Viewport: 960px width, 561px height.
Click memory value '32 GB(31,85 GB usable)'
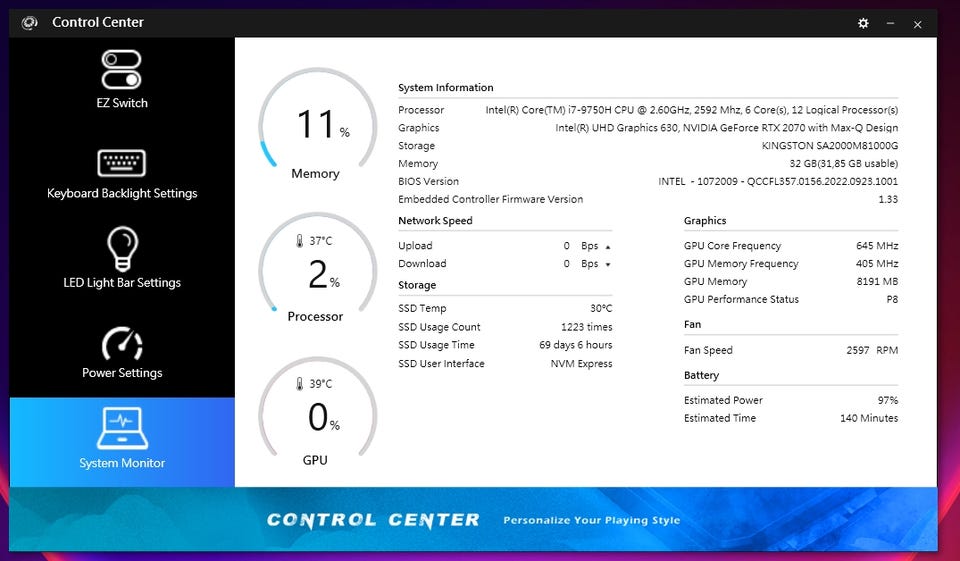point(844,164)
